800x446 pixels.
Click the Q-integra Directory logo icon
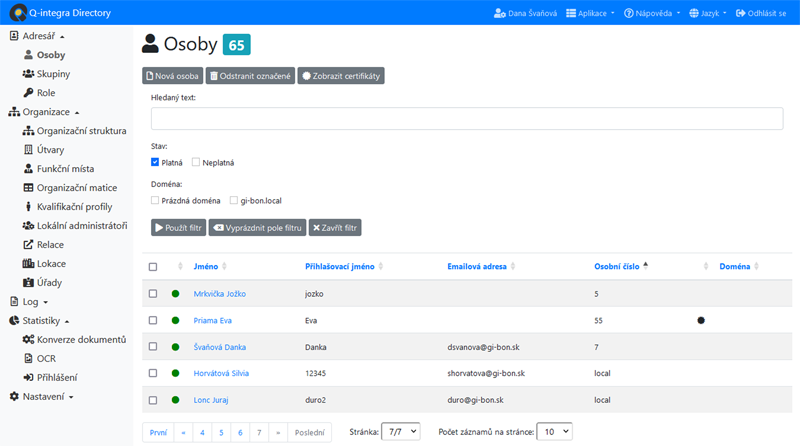point(18,13)
